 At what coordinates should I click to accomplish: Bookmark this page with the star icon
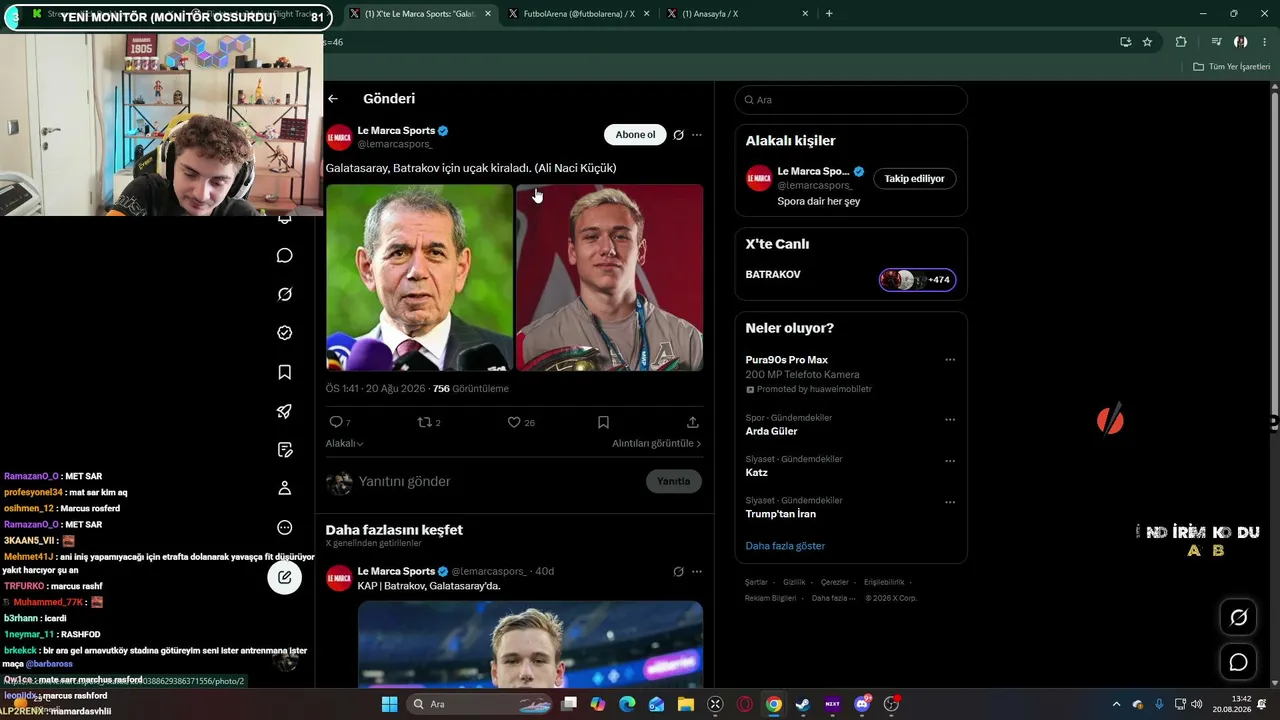pyautogui.click(x=1147, y=42)
